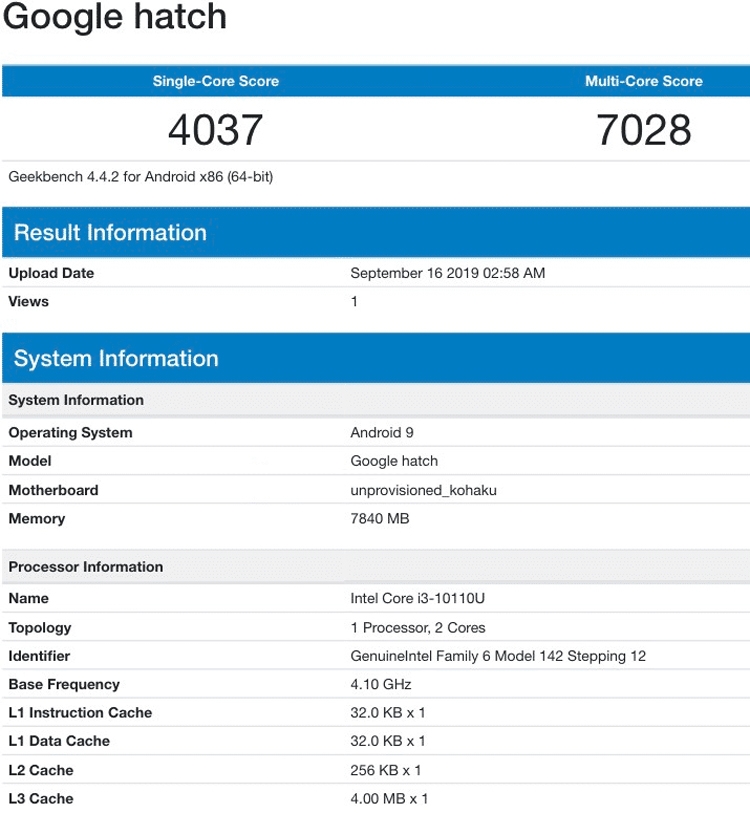Click the L3 Cache label

click(x=41, y=798)
